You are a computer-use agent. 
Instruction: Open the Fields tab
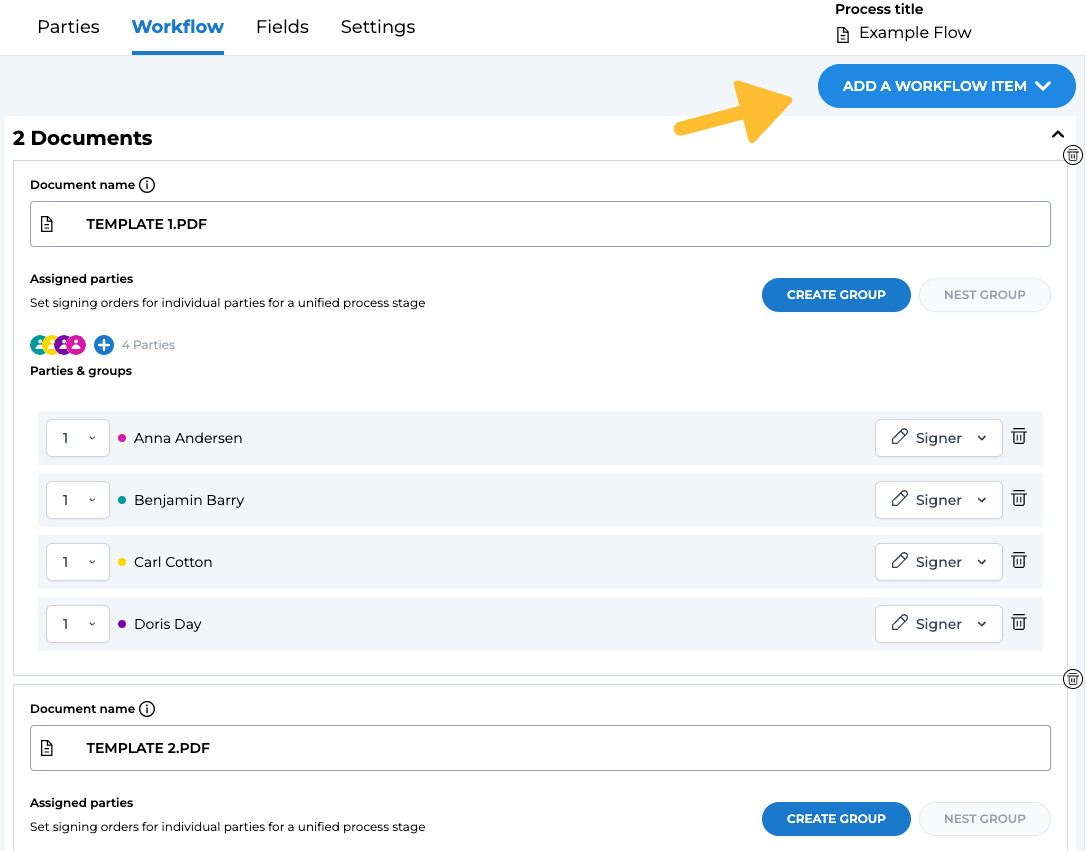282,27
